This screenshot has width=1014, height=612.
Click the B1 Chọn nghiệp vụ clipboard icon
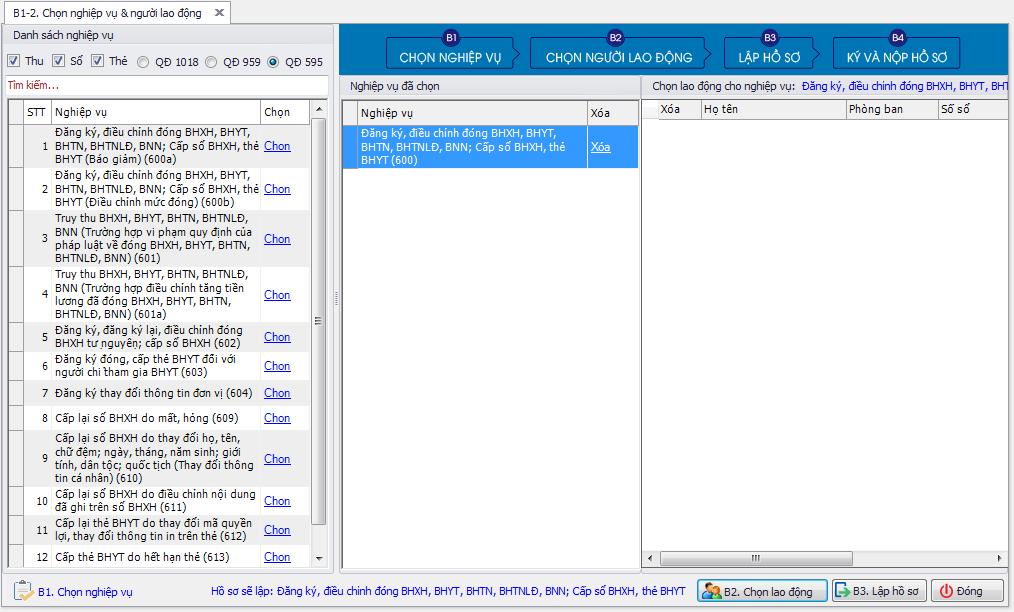(23, 591)
